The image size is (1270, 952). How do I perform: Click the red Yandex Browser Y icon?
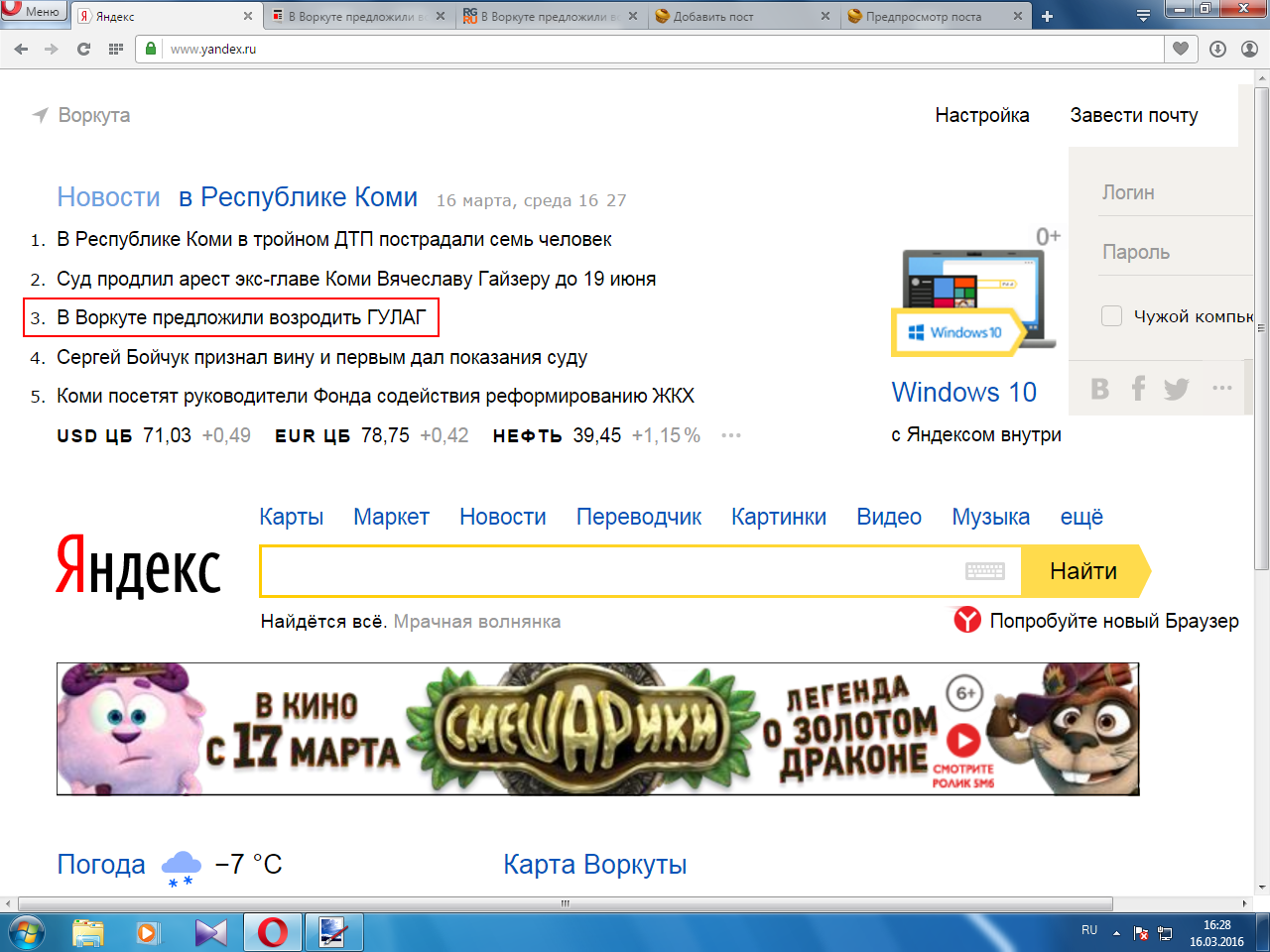point(967,621)
